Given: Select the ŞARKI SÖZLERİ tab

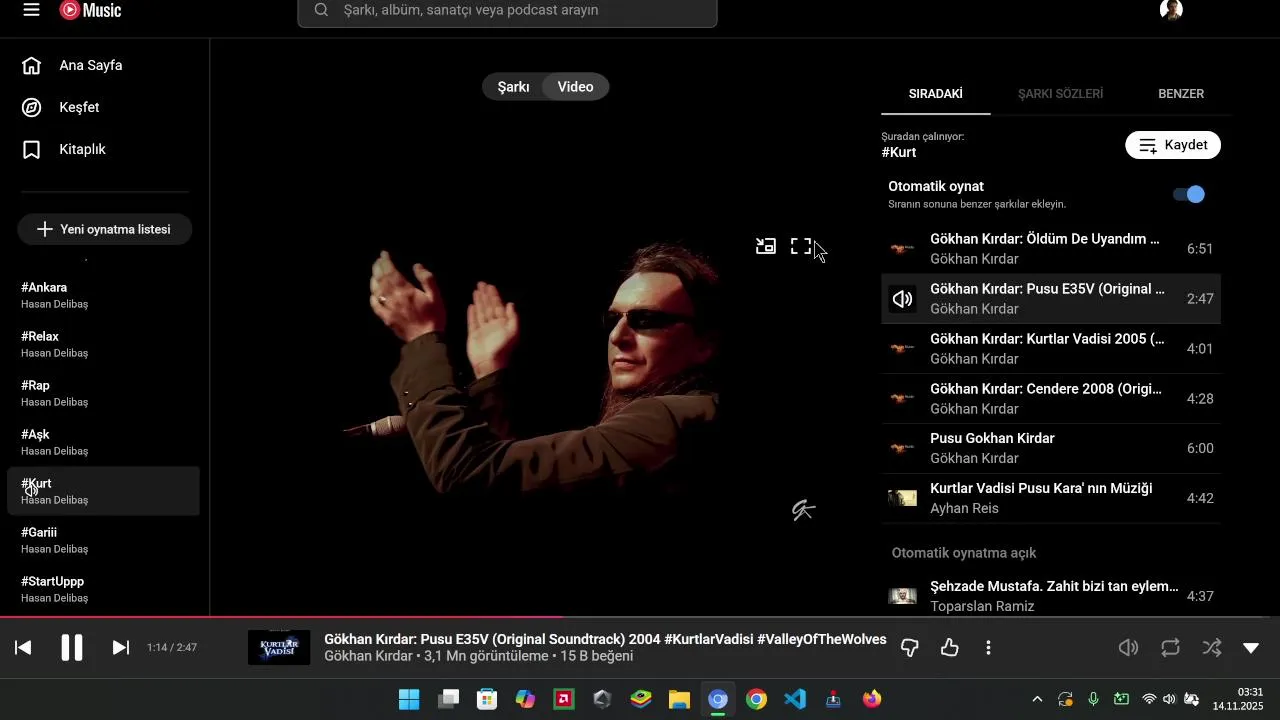Looking at the screenshot, I should click(1060, 94).
